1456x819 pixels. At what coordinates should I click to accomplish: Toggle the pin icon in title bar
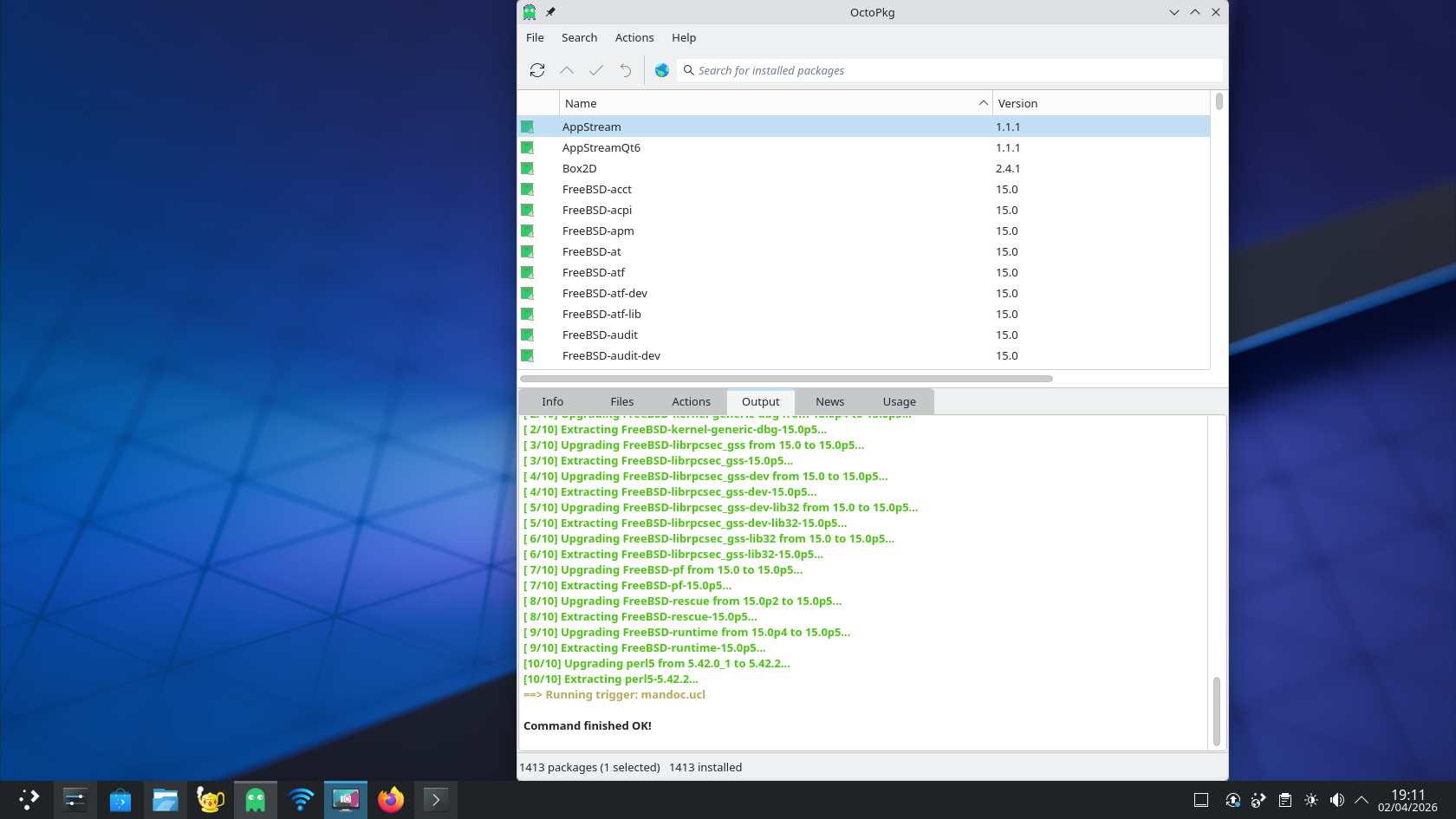point(550,12)
